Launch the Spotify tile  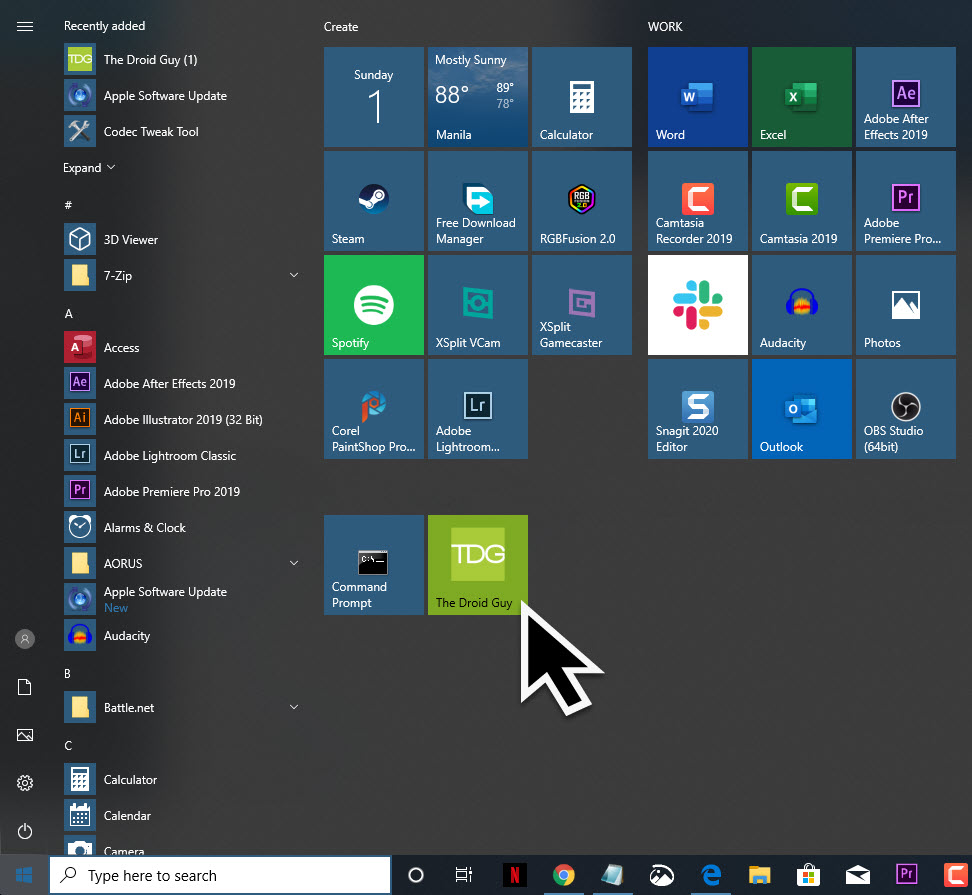pos(374,305)
